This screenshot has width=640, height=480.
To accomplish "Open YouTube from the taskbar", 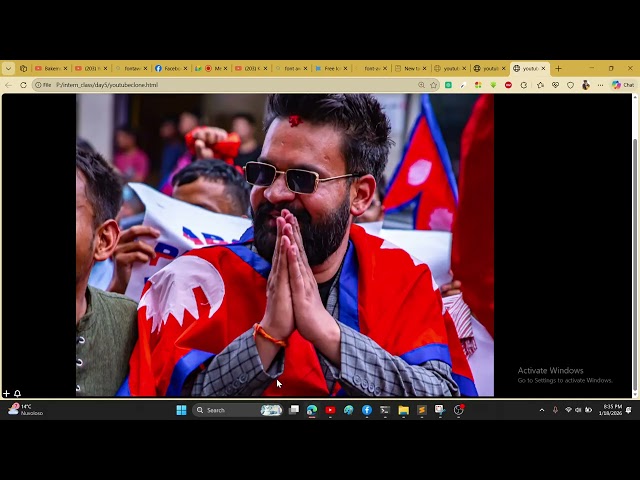I will [330, 410].
